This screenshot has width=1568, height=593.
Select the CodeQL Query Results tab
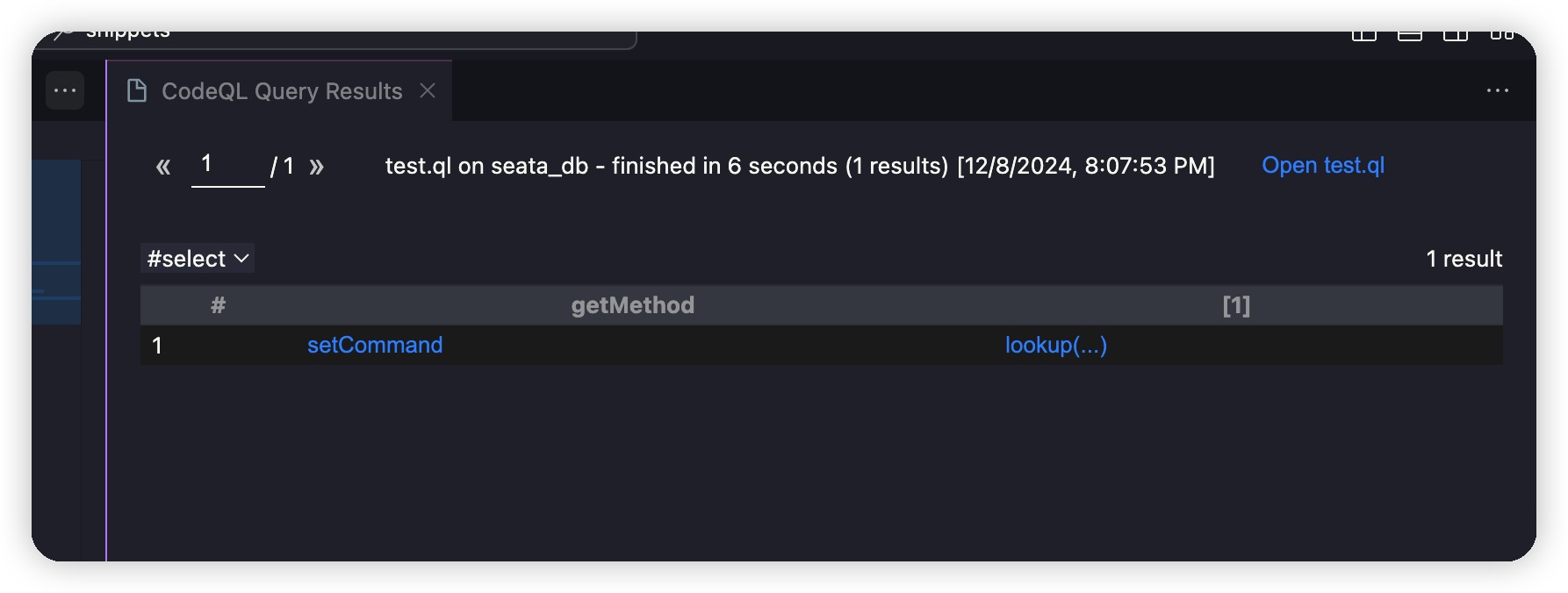pyautogui.click(x=279, y=90)
